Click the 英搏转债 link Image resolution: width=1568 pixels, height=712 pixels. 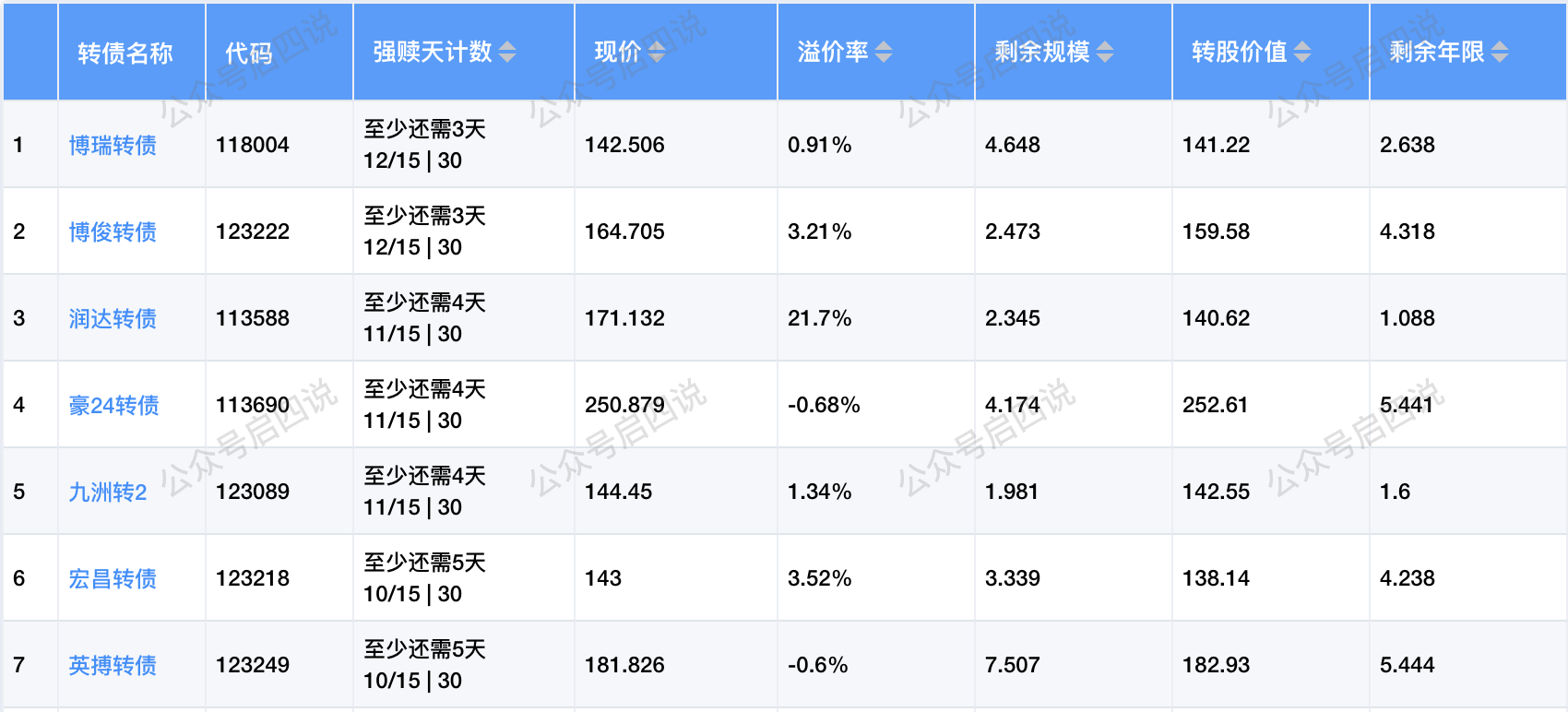pyautogui.click(x=113, y=665)
